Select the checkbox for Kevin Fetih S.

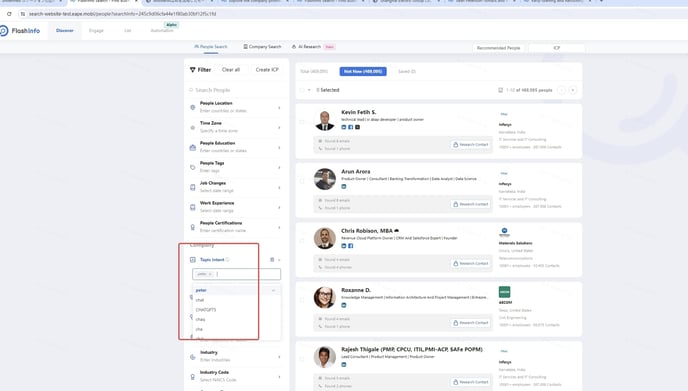click(x=302, y=122)
